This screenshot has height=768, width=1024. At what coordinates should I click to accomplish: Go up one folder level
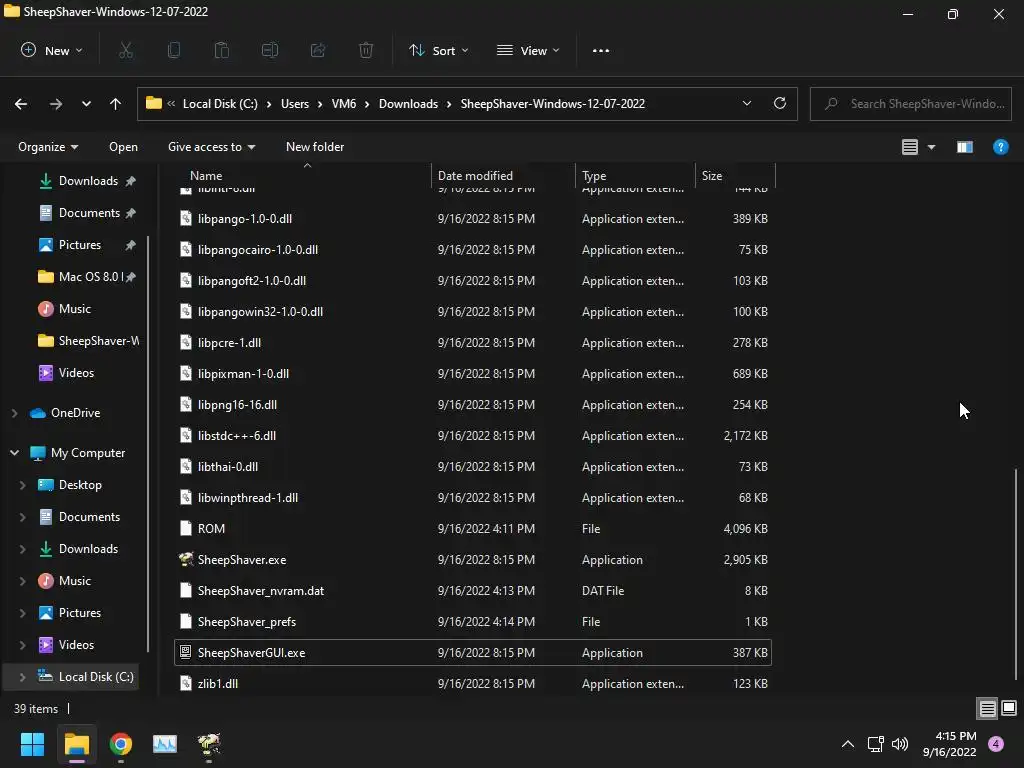116,104
